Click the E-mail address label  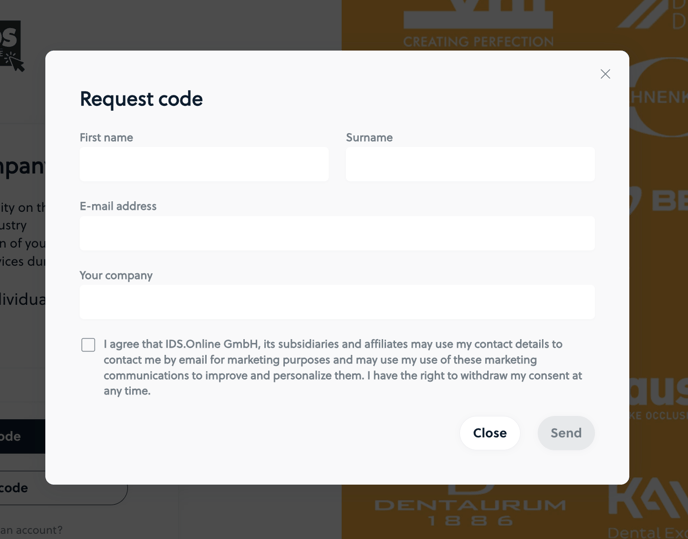[118, 206]
